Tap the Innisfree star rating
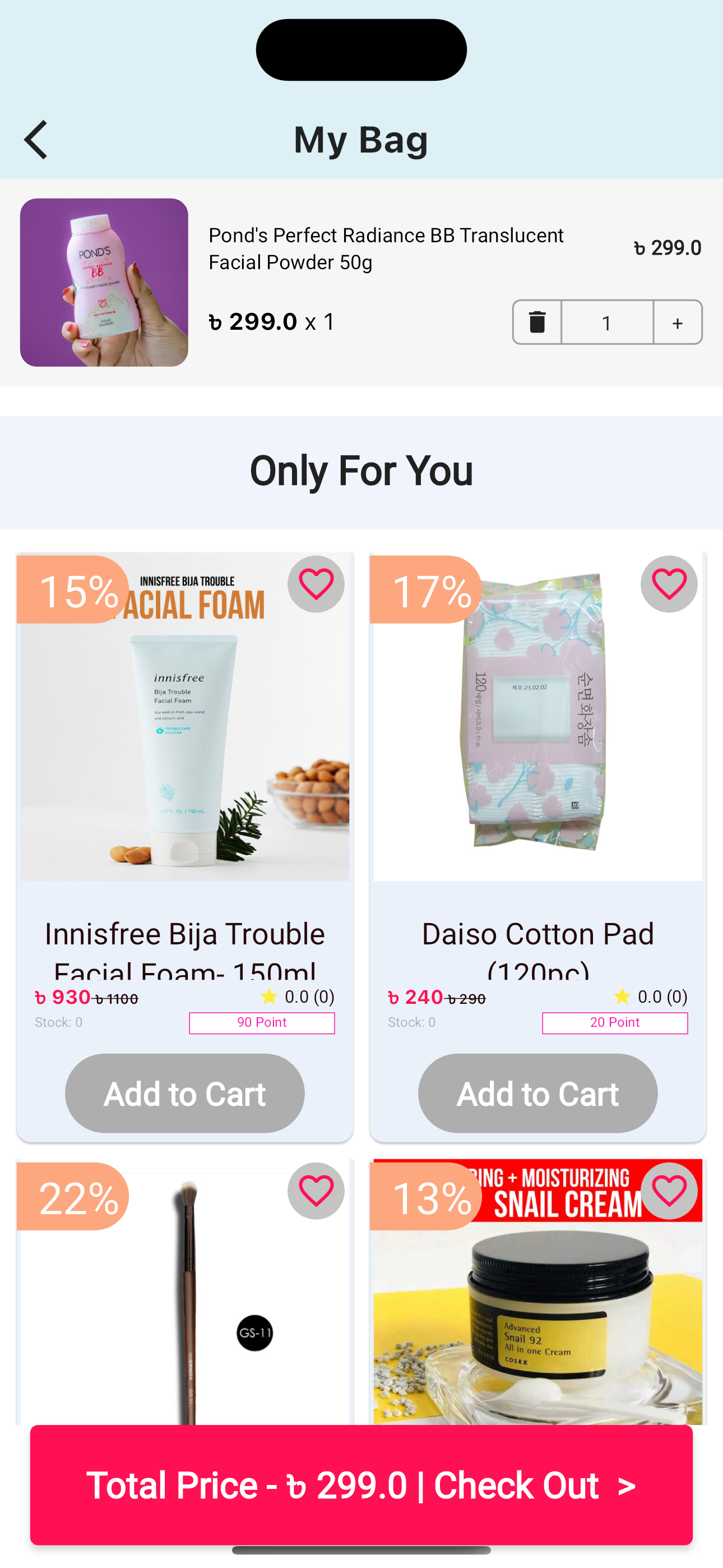723x1568 pixels. click(297, 997)
